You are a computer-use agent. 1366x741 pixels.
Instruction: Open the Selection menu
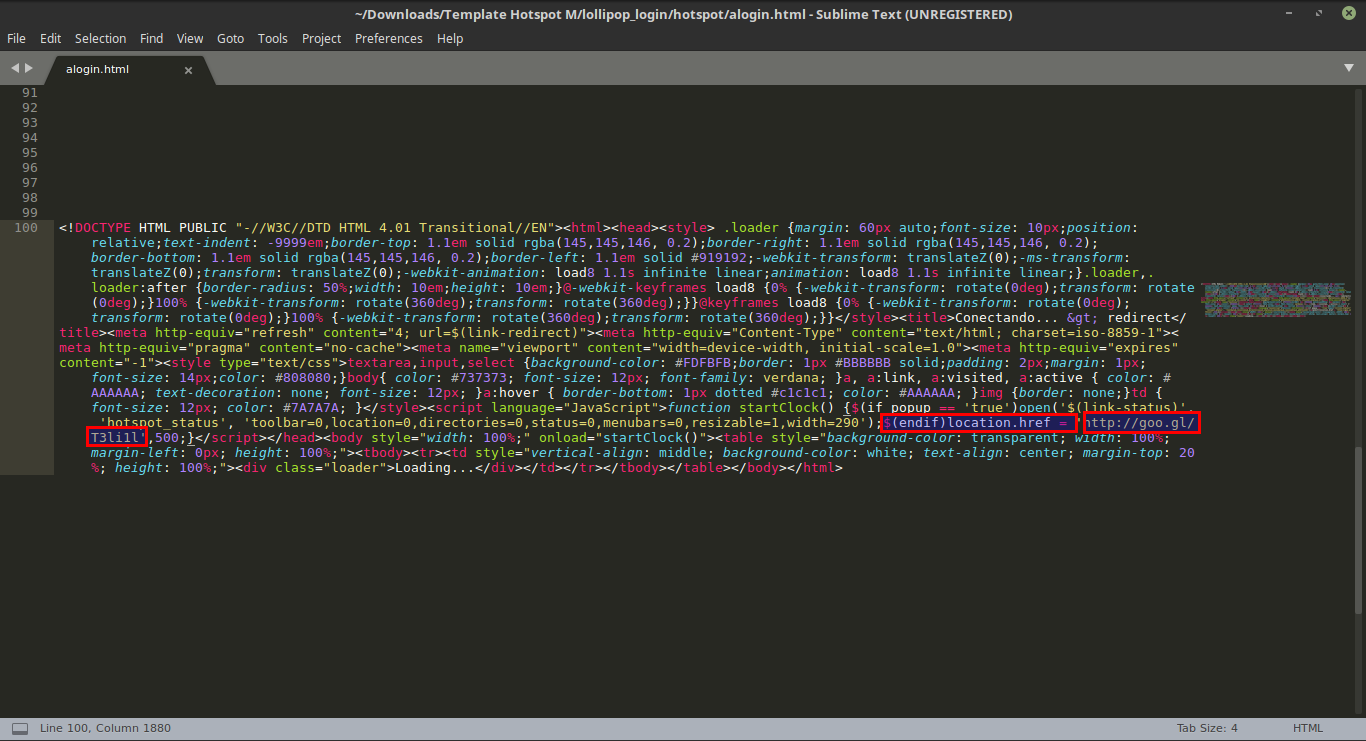coord(100,38)
